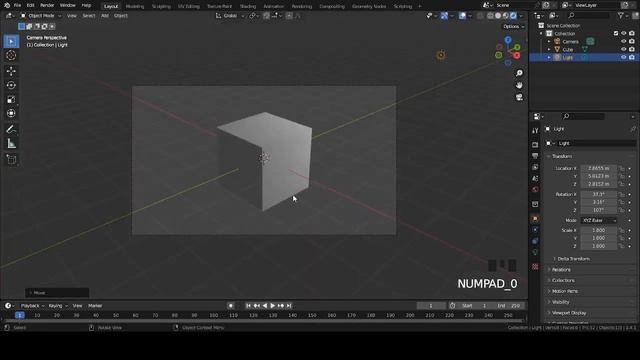Switch to the Sculpting workspace tab
The image size is (640, 360).
(x=161, y=7)
